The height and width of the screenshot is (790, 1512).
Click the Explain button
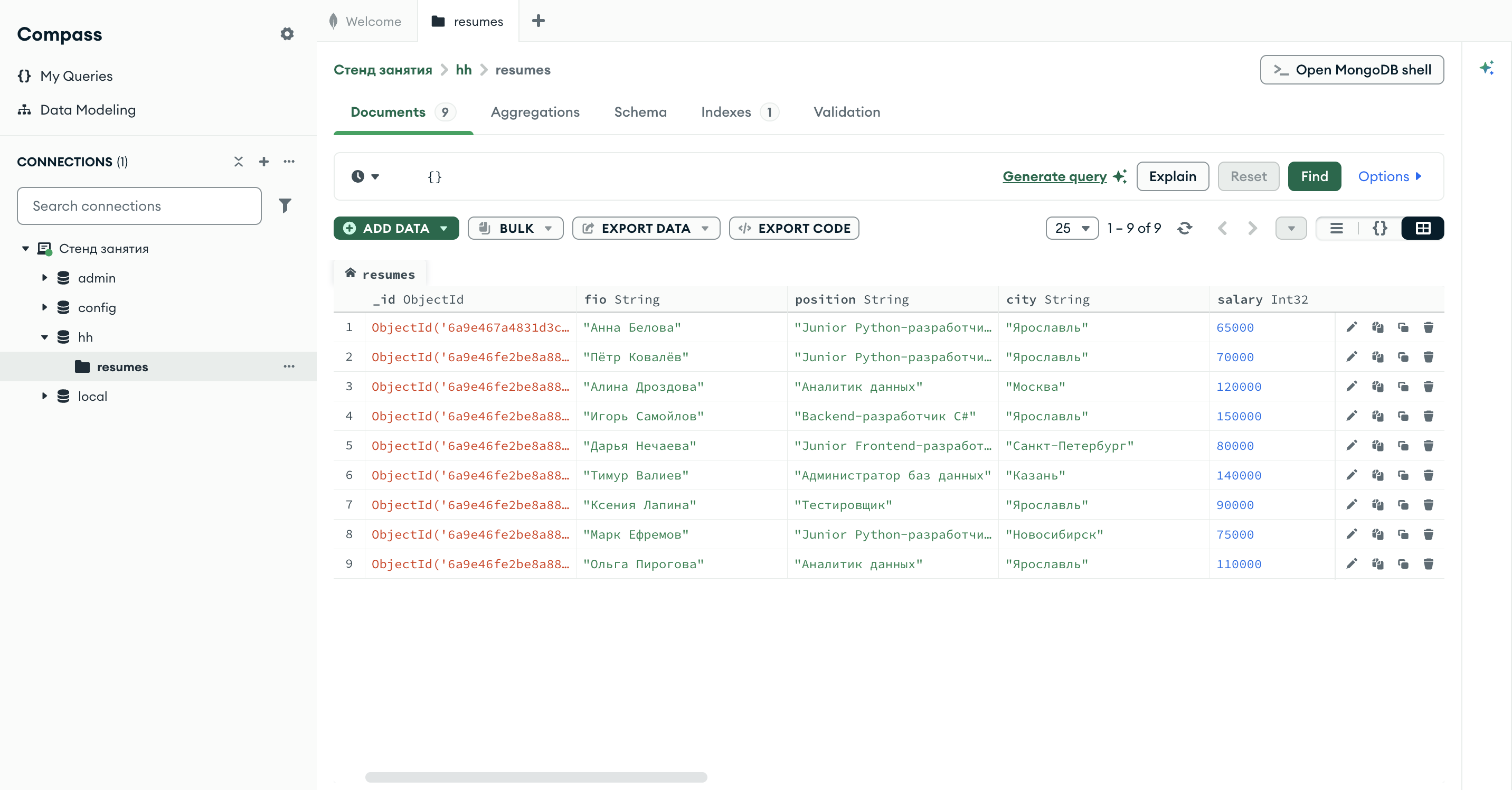coord(1172,176)
